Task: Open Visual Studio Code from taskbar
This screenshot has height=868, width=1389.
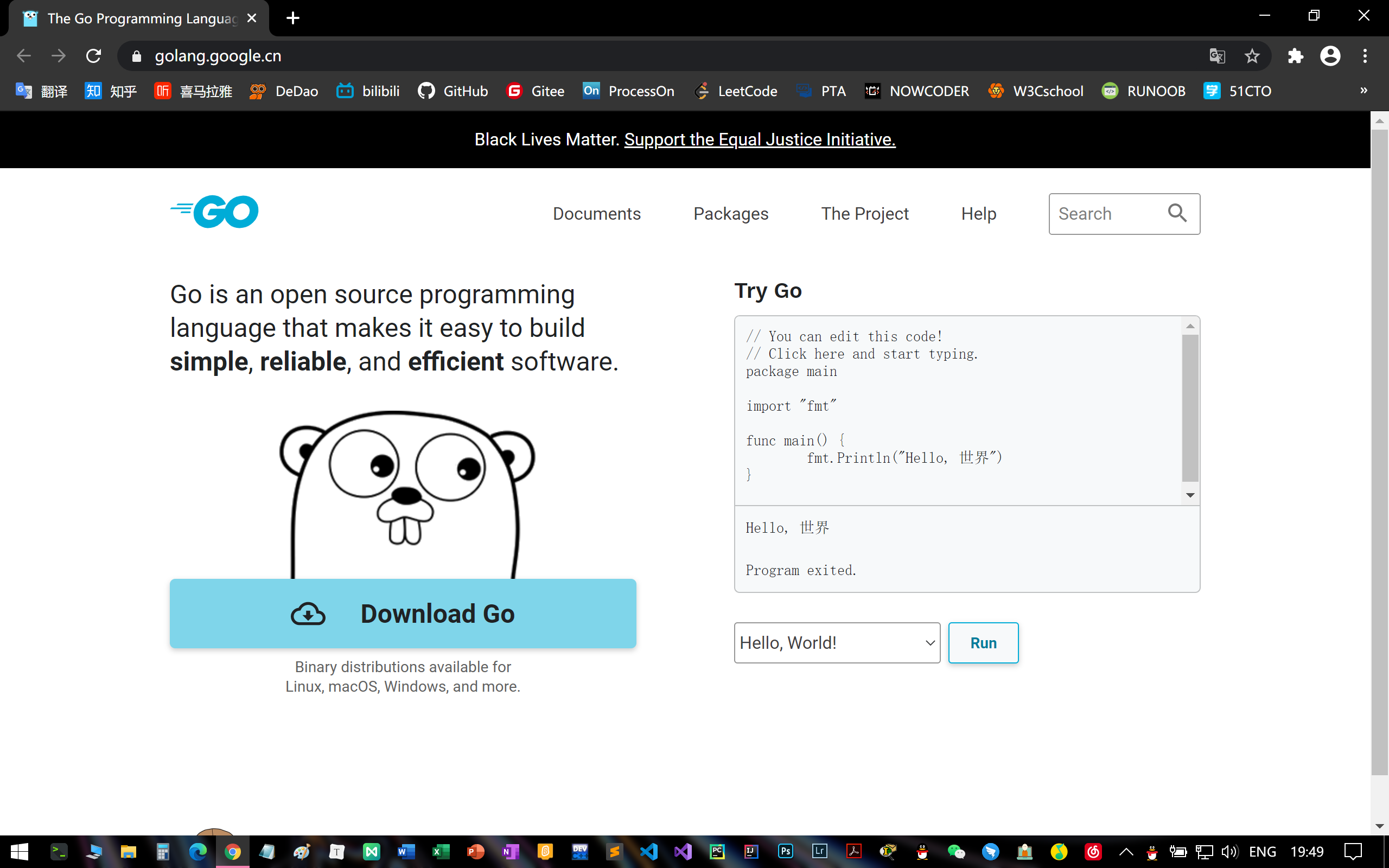Action: (648, 851)
